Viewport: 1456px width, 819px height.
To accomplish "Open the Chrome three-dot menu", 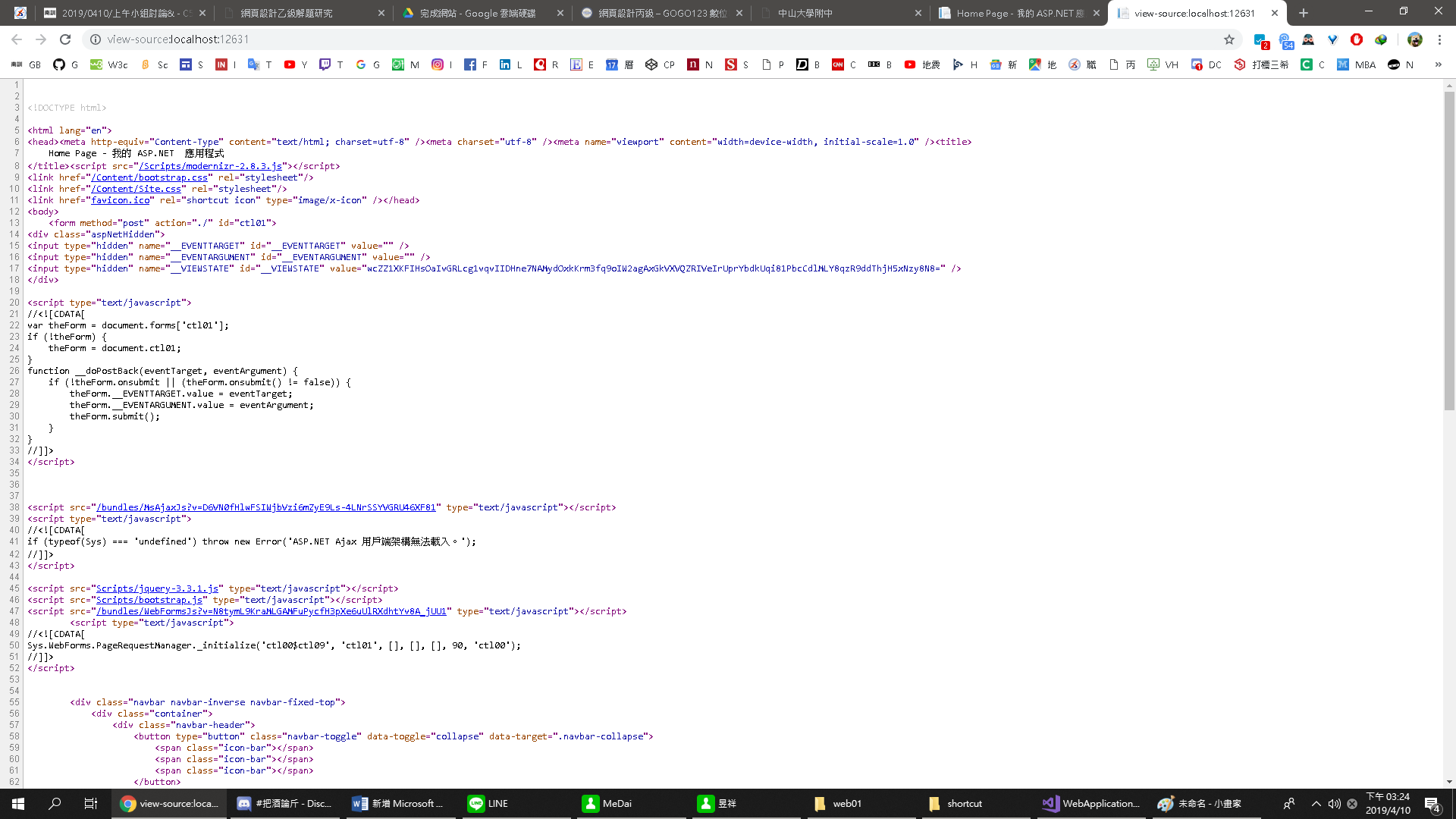I will pyautogui.click(x=1439, y=39).
